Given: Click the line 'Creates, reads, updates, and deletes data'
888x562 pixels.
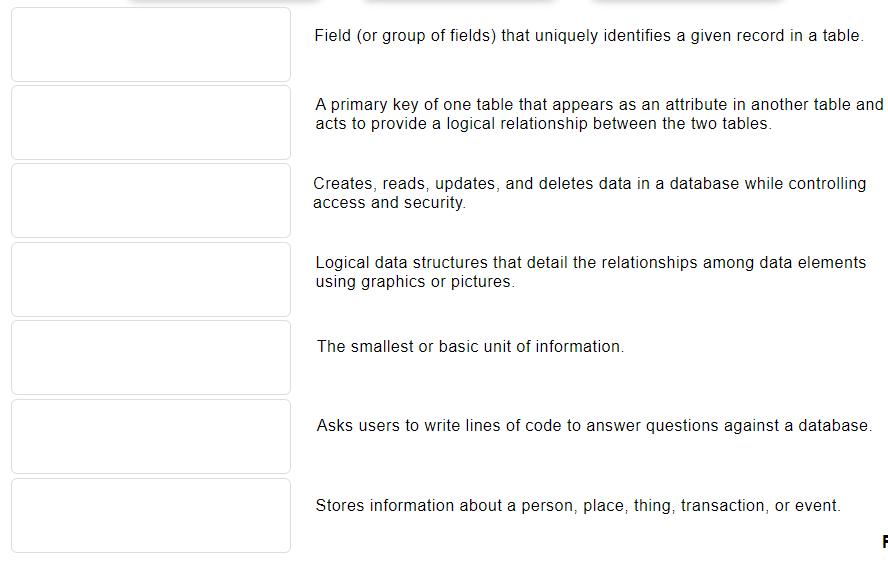Looking at the screenshot, I should tap(590, 184).
